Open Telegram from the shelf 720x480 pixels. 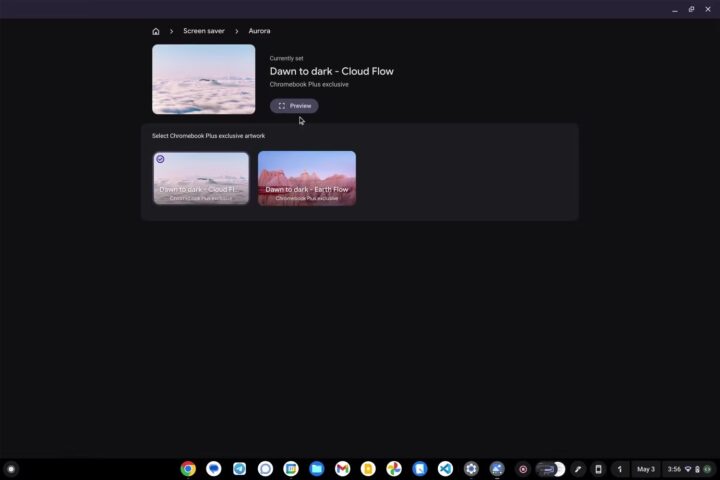pyautogui.click(x=240, y=469)
